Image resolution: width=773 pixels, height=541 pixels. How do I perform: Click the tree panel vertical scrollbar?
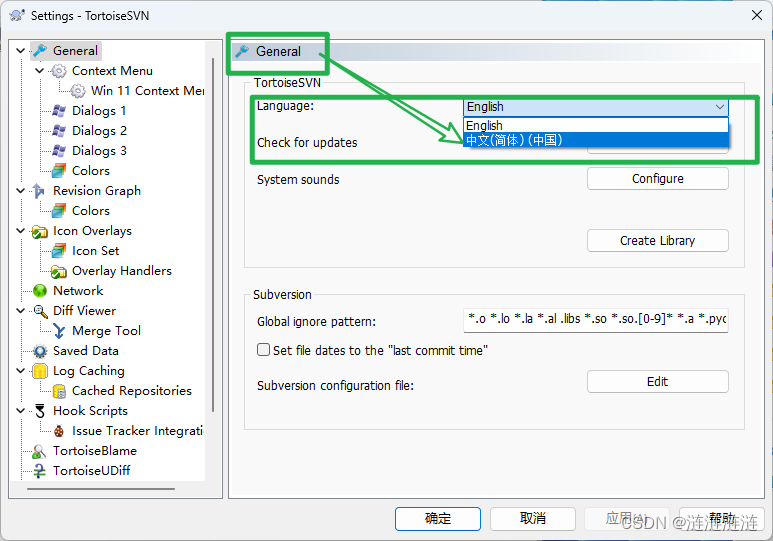[x=213, y=234]
